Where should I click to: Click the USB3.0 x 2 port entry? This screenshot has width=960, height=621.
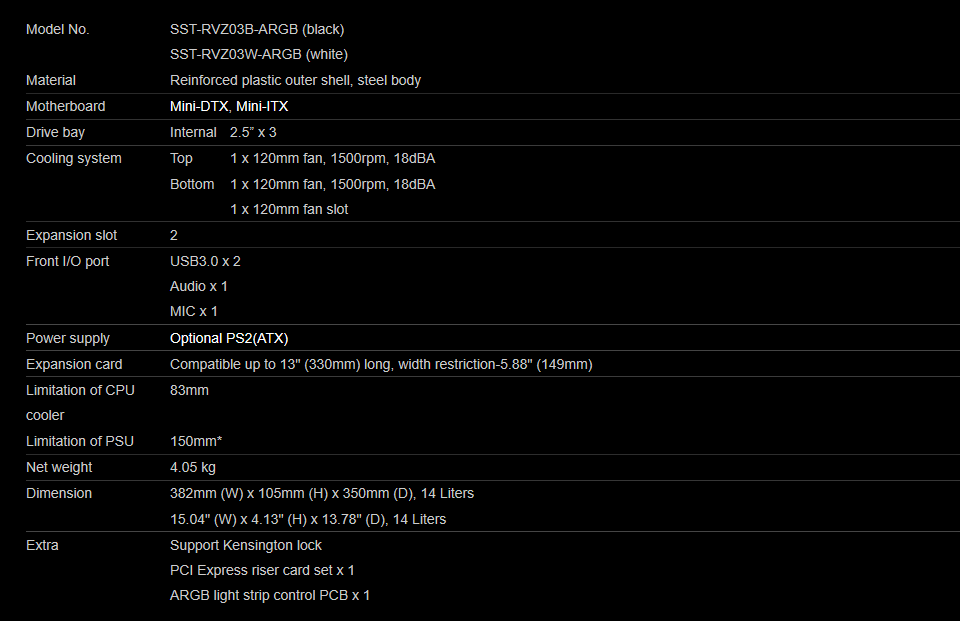[x=205, y=261]
